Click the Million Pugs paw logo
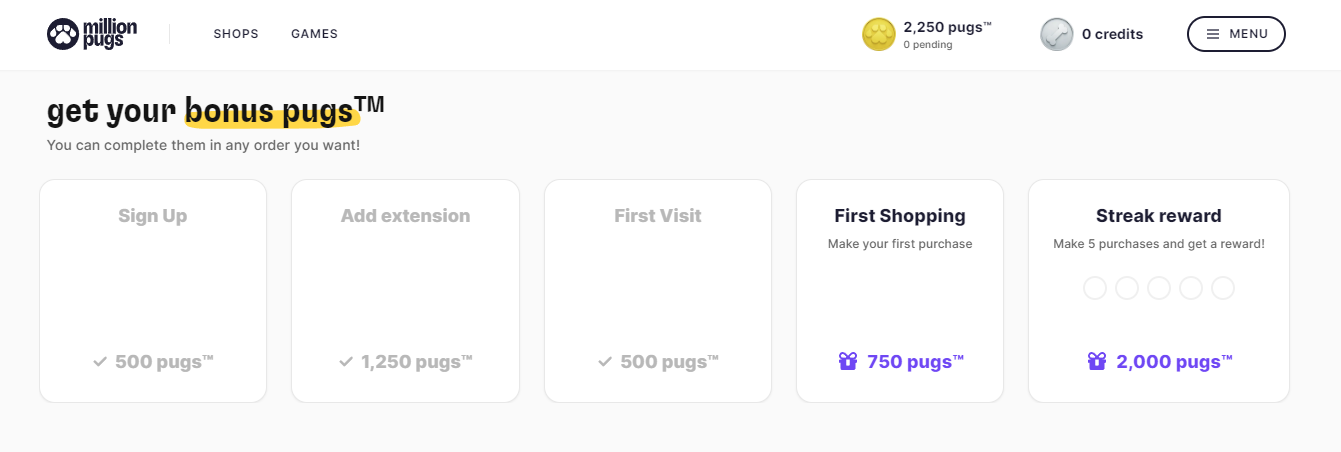This screenshot has height=452, width=1341. pos(62,34)
